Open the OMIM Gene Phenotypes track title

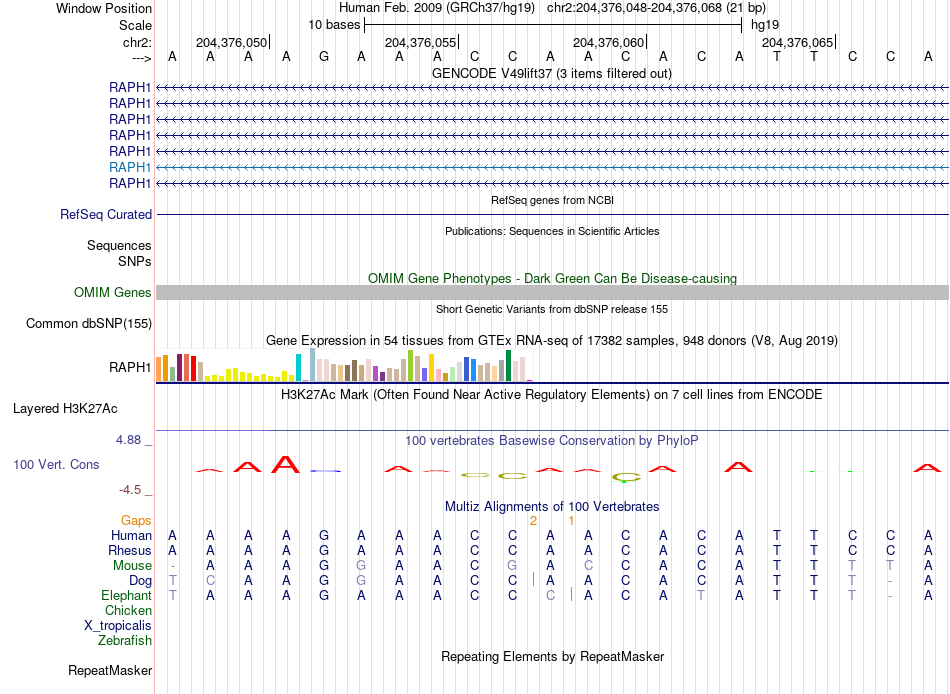click(552, 279)
